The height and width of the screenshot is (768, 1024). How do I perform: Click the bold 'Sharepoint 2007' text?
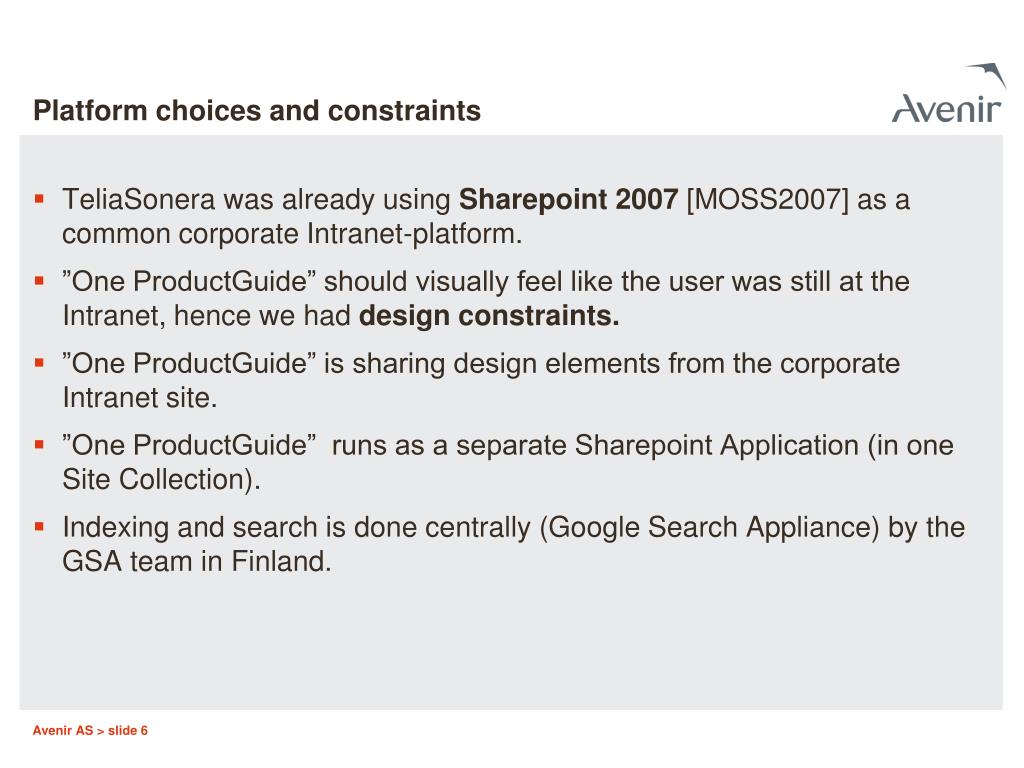[x=568, y=199]
